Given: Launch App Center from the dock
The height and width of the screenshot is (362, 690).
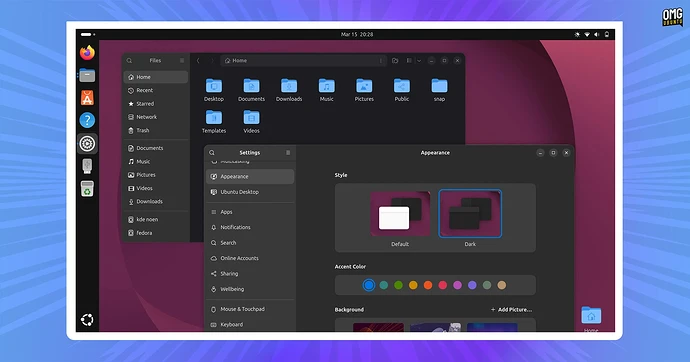Looking at the screenshot, I should click(87, 98).
